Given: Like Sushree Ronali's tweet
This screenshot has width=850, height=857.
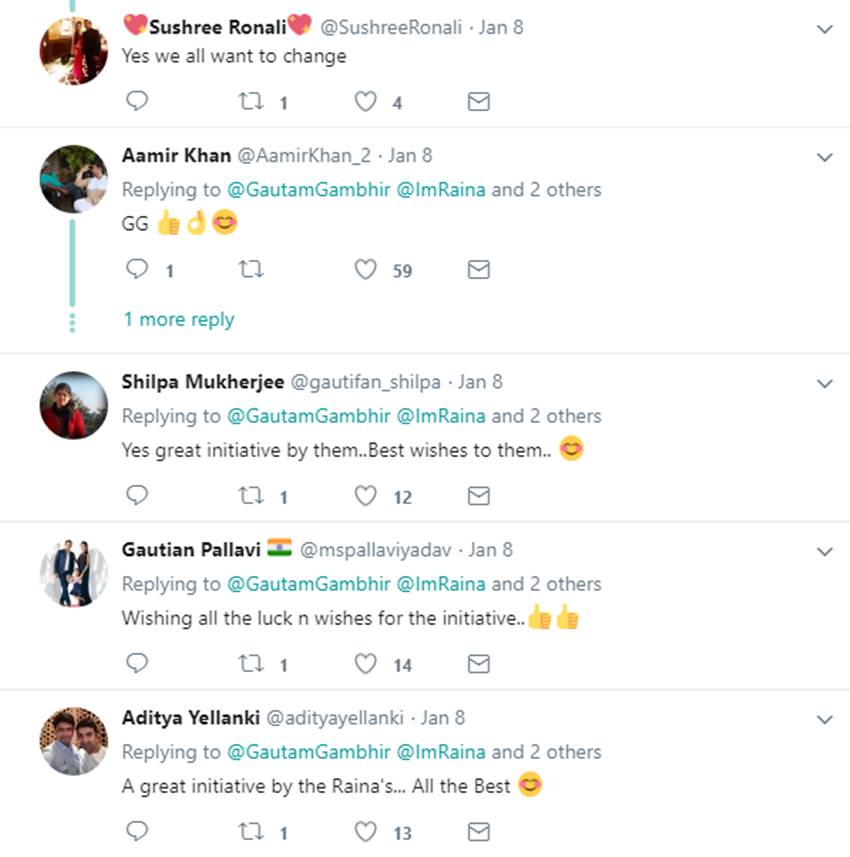Looking at the screenshot, I should 366,102.
